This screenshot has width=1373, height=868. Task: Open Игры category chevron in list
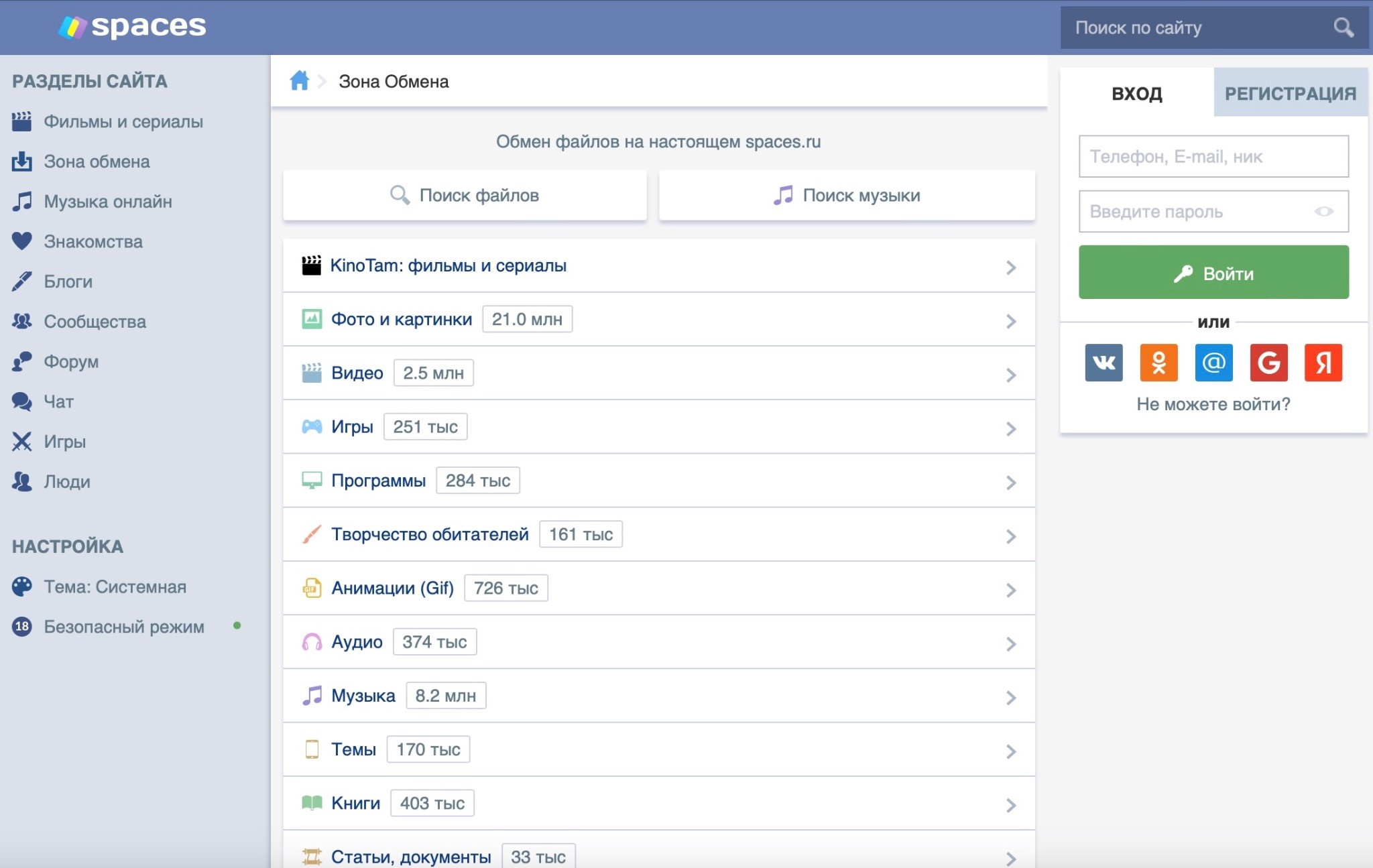[1011, 429]
